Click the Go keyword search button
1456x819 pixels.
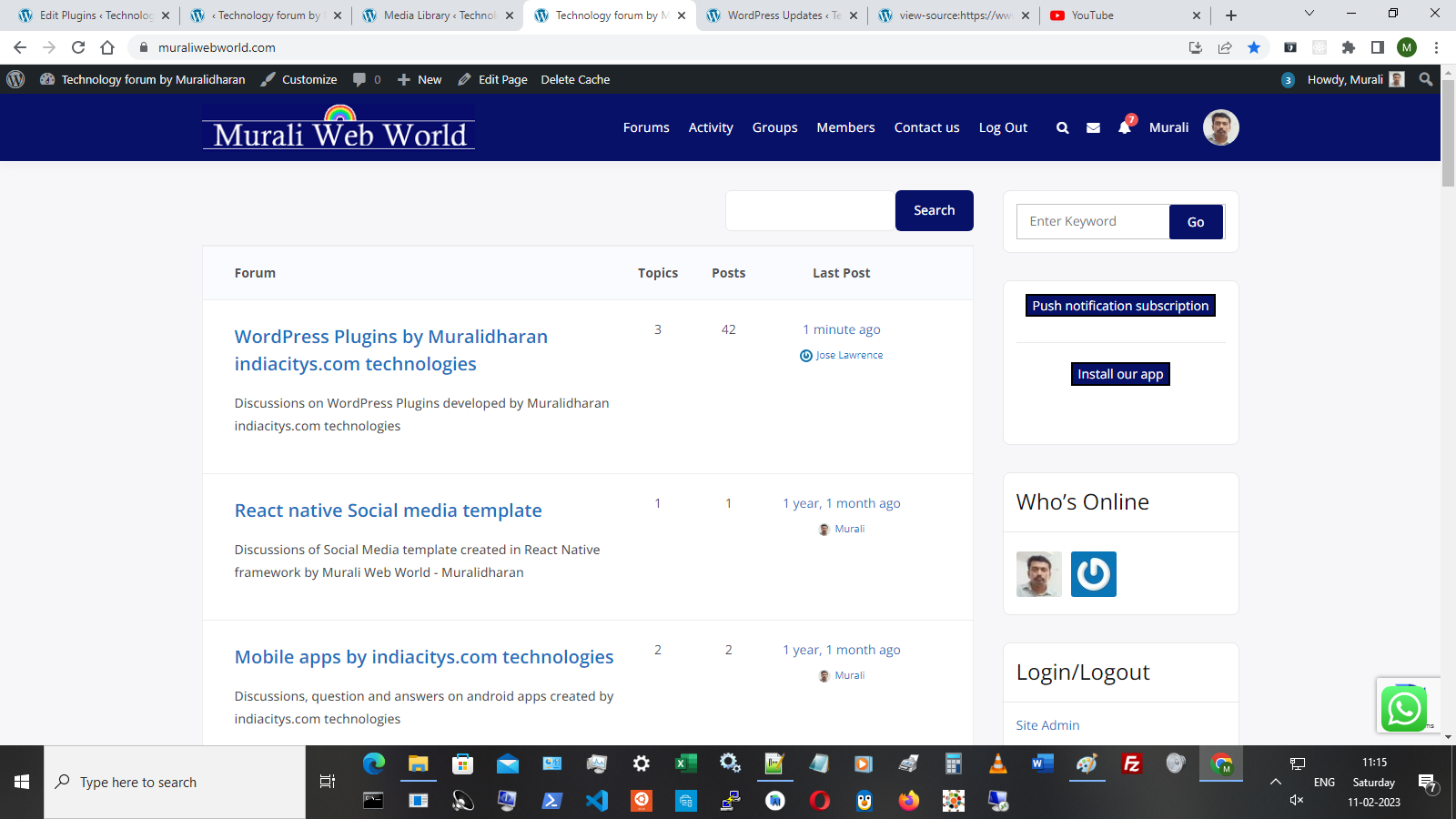pos(1196,222)
